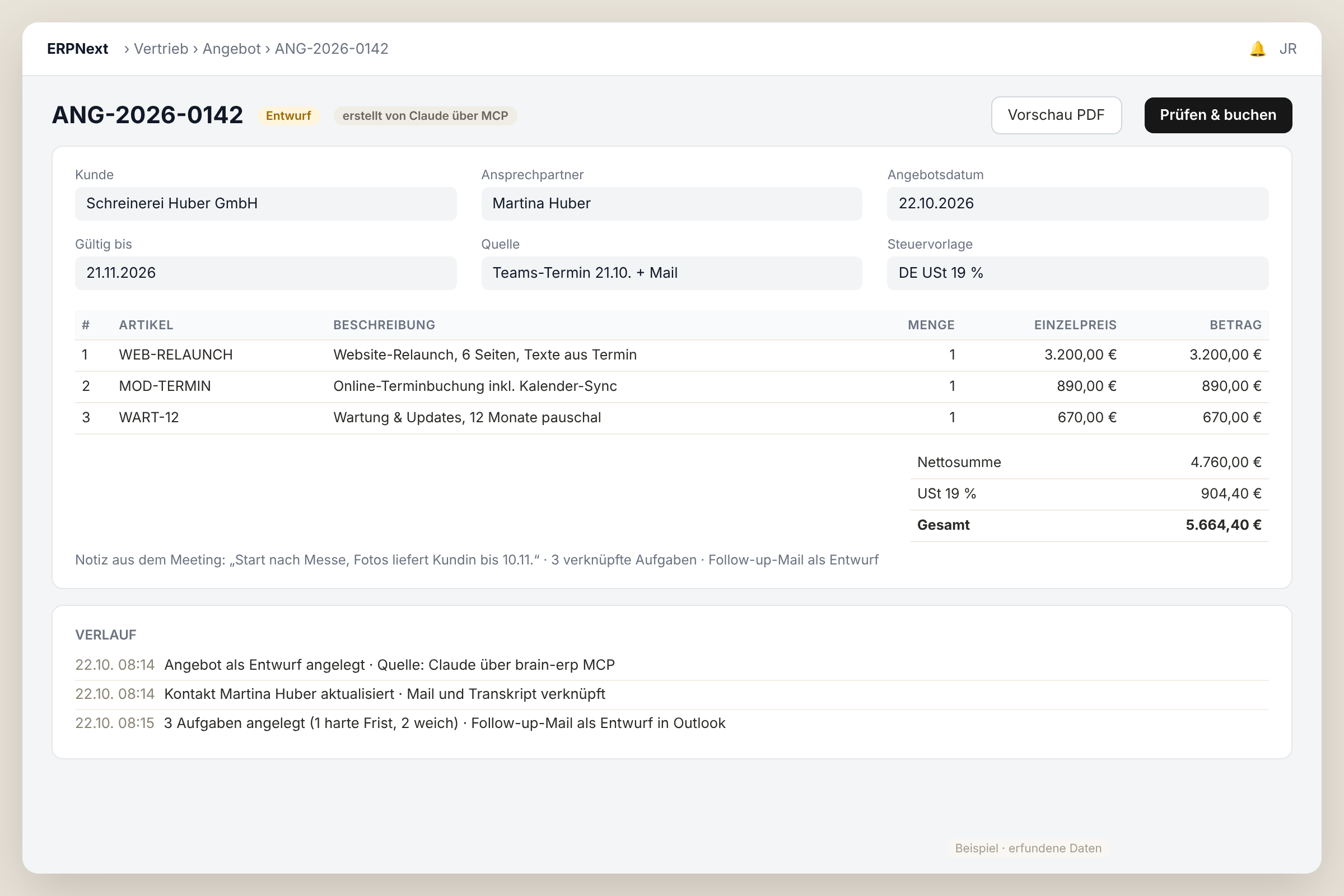Screen dimensions: 1344x896
Task: Click Einzelpreis 670,00 € of WART-12
Action: tap(1087, 418)
